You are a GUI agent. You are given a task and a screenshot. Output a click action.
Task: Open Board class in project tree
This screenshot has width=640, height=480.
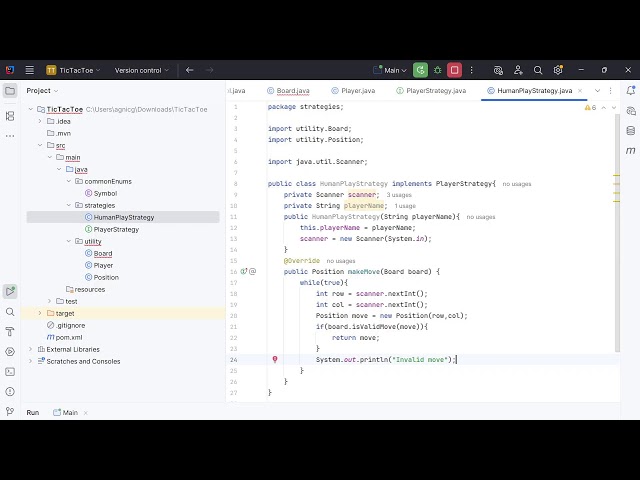coord(98,253)
